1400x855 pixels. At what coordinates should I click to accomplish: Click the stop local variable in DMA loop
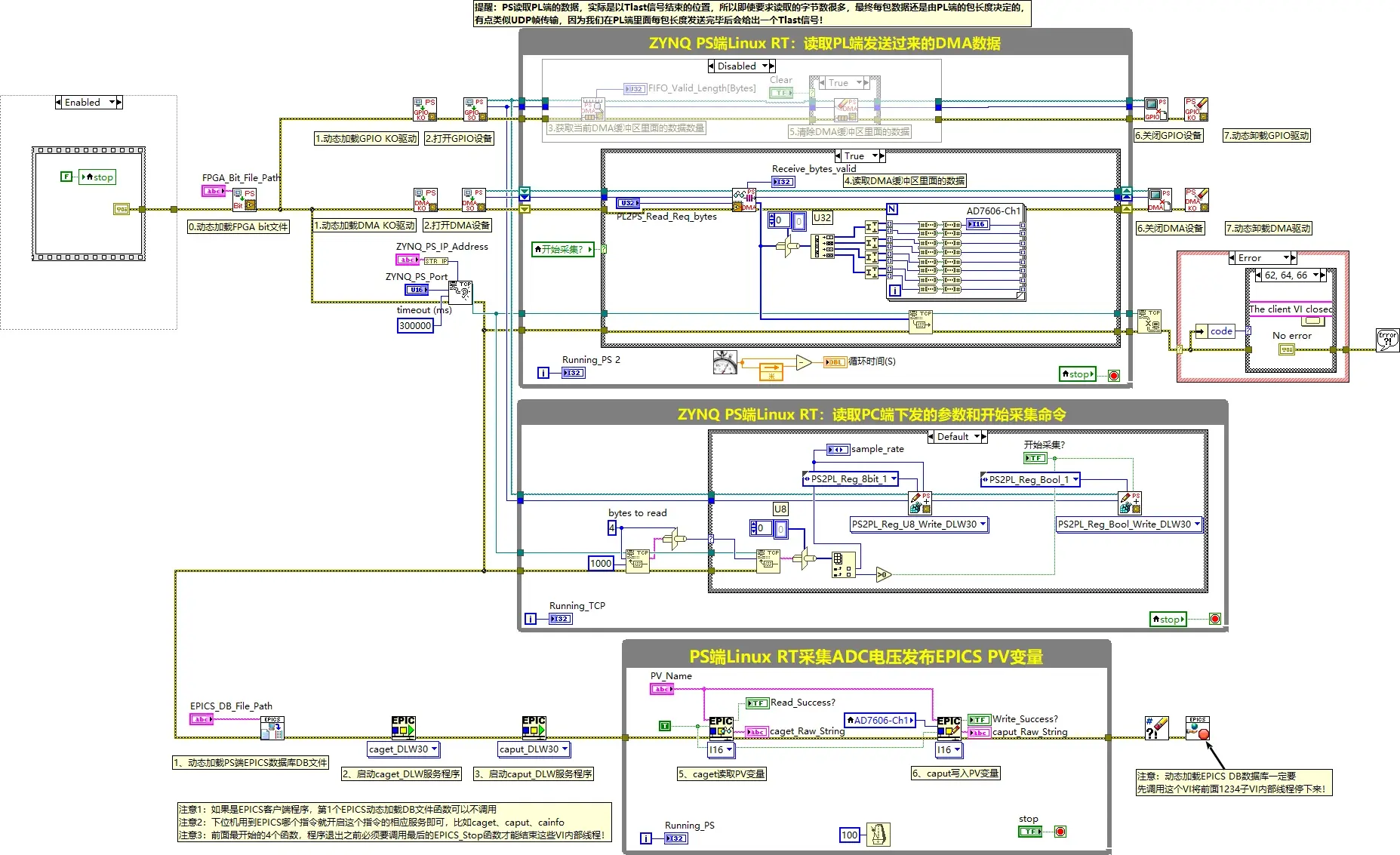[x=1077, y=374]
